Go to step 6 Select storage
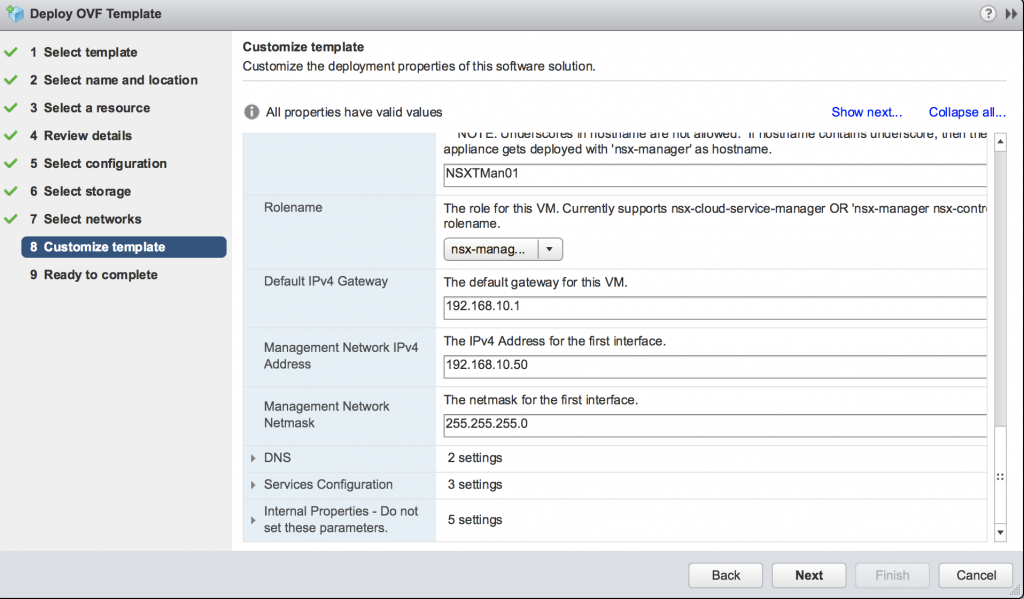 click(x=80, y=191)
